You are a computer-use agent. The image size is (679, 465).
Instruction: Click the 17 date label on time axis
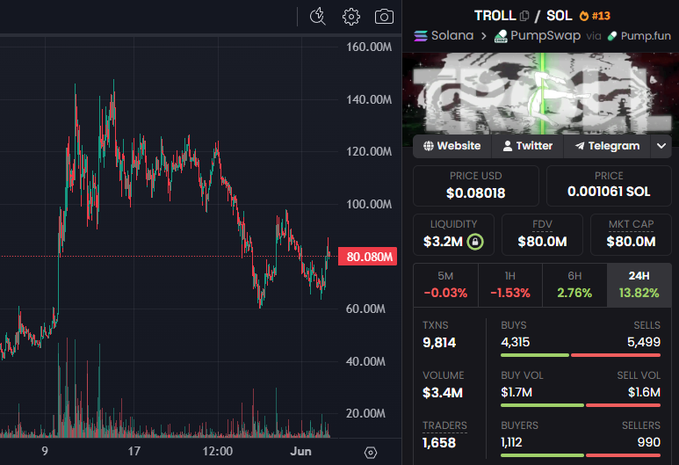[134, 452]
